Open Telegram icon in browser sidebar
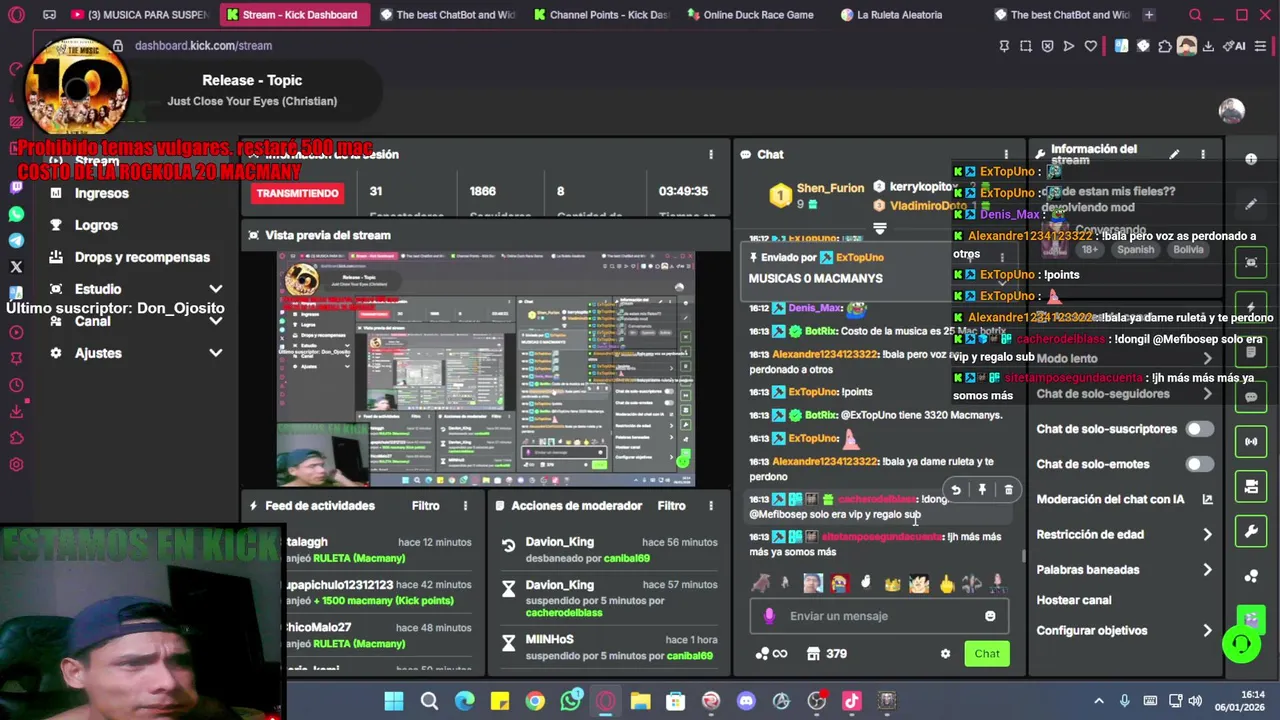 coord(16,240)
